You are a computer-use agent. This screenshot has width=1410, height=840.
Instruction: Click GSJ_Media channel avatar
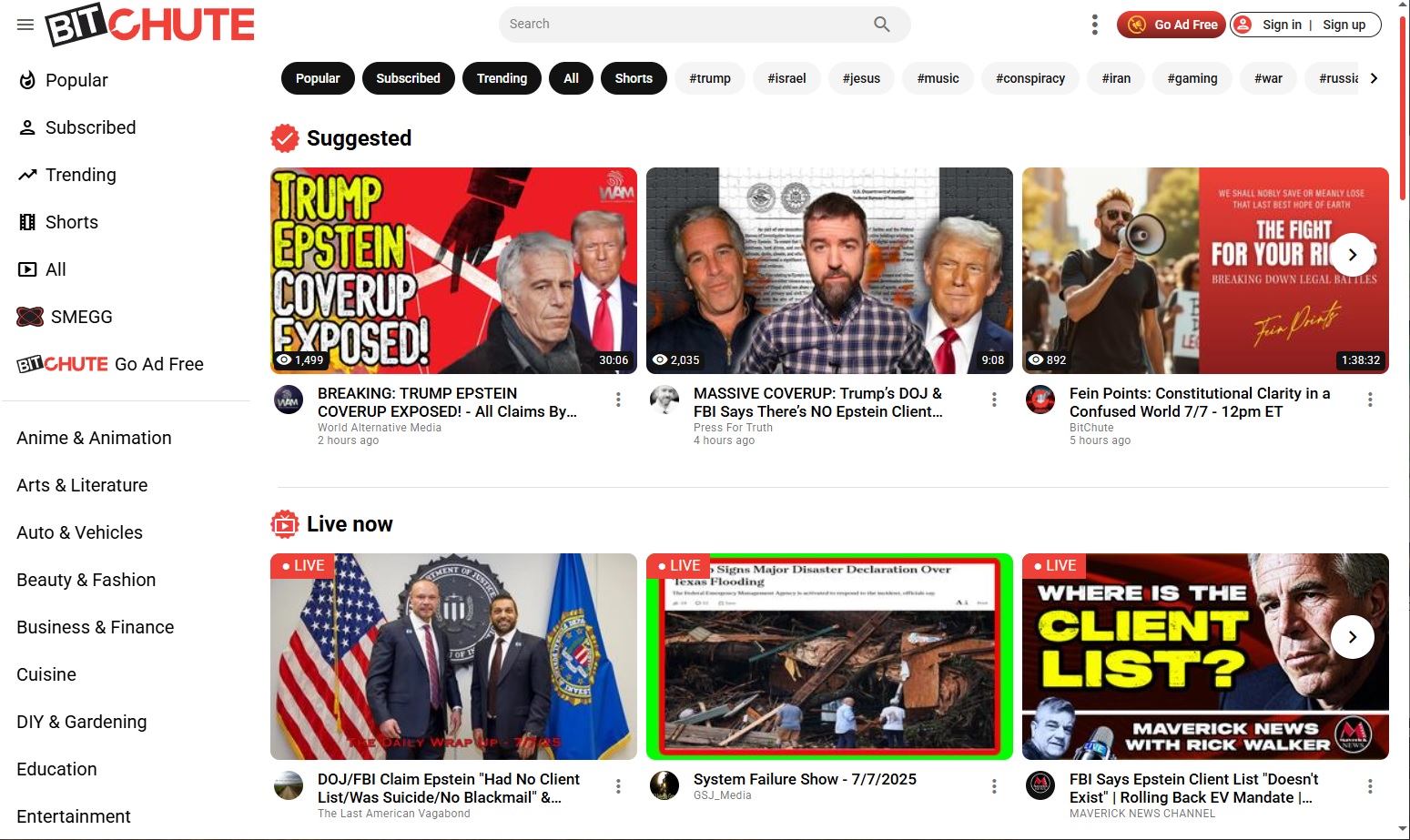click(x=664, y=785)
